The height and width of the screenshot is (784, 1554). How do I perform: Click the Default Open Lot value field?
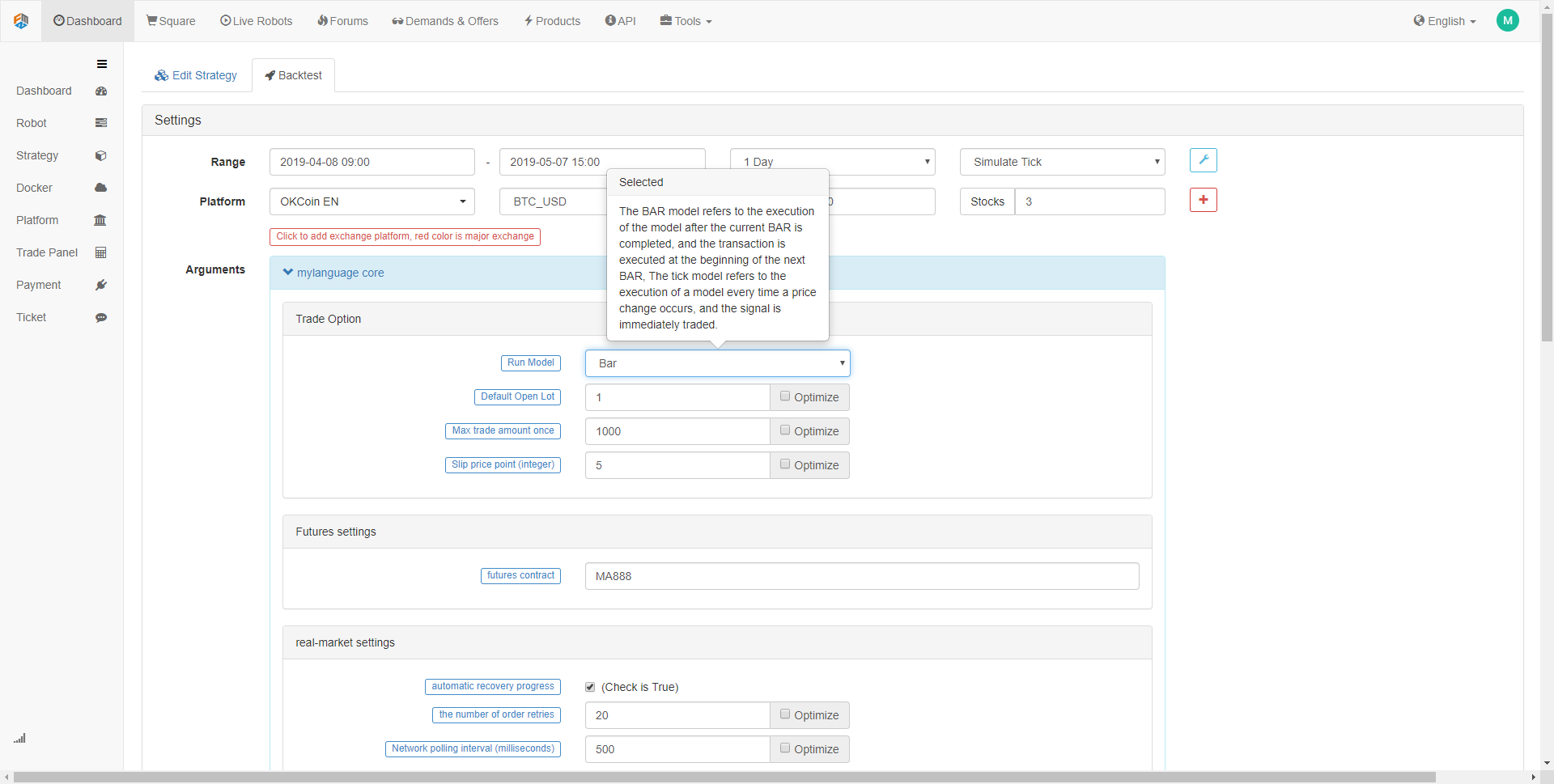677,397
